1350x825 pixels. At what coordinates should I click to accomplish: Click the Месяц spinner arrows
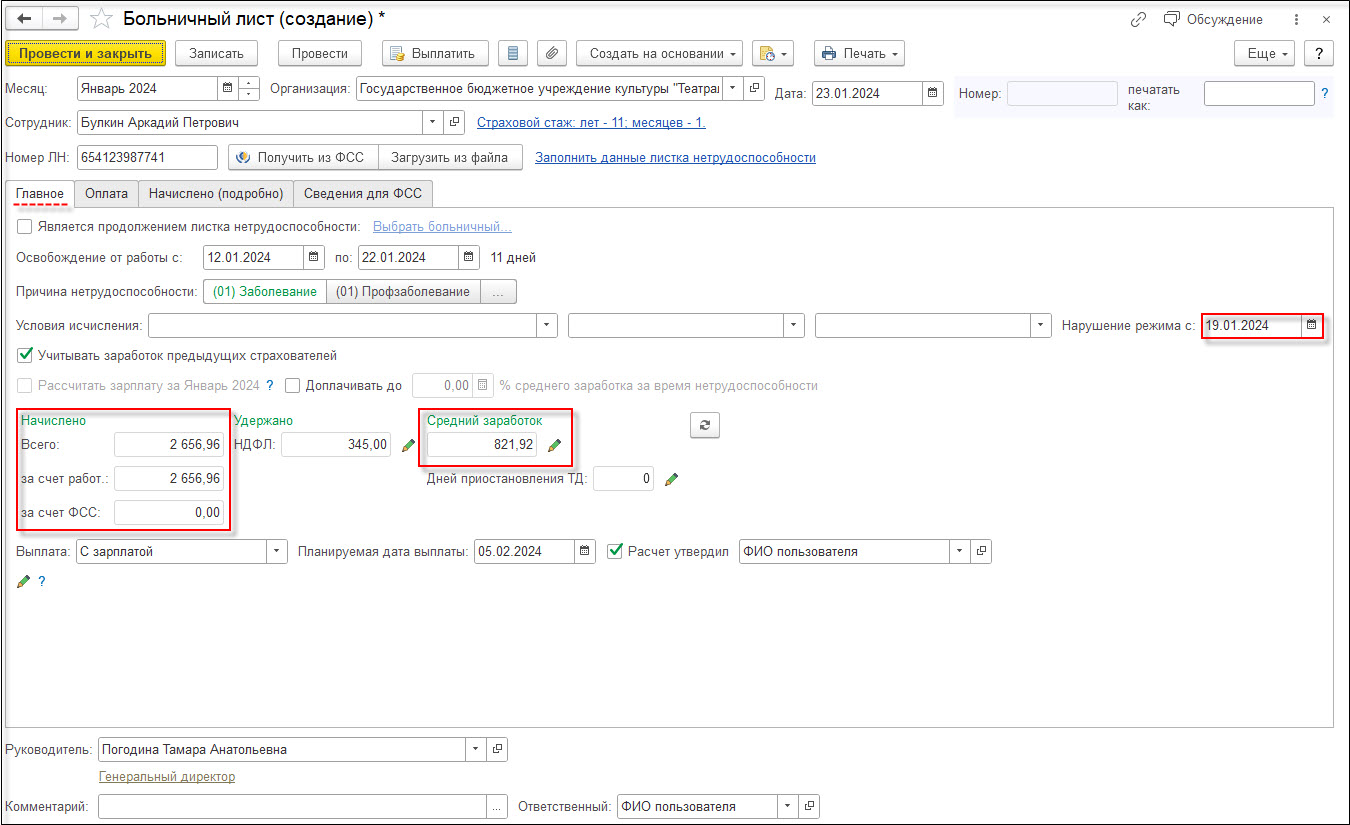249,88
